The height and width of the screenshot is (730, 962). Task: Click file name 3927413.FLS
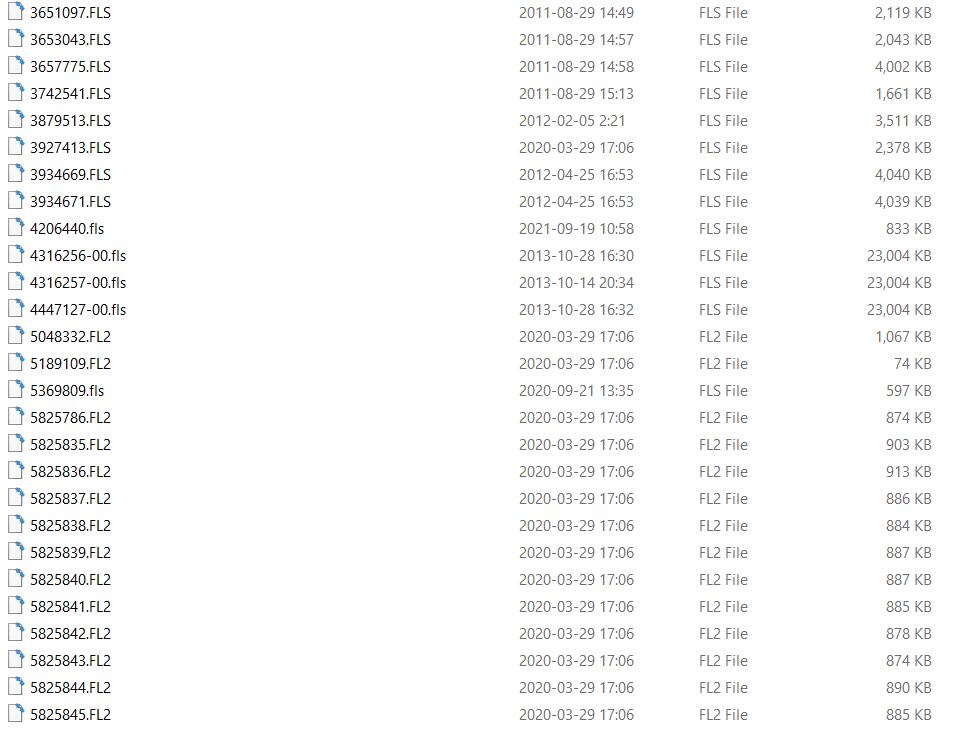[x=71, y=148]
